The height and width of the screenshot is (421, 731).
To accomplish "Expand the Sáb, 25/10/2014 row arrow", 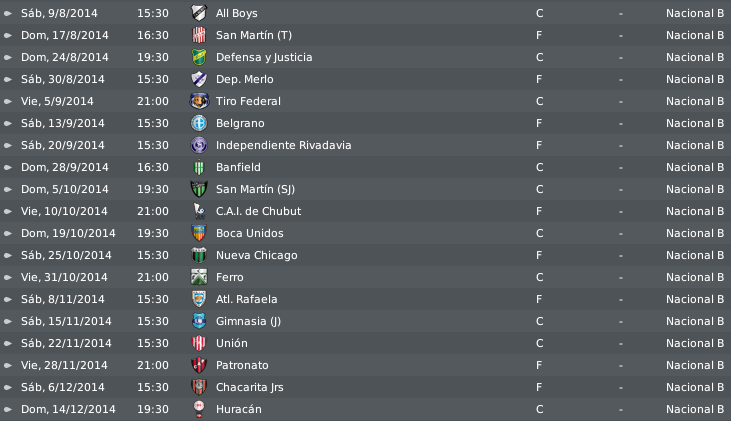I will tap(7, 255).
